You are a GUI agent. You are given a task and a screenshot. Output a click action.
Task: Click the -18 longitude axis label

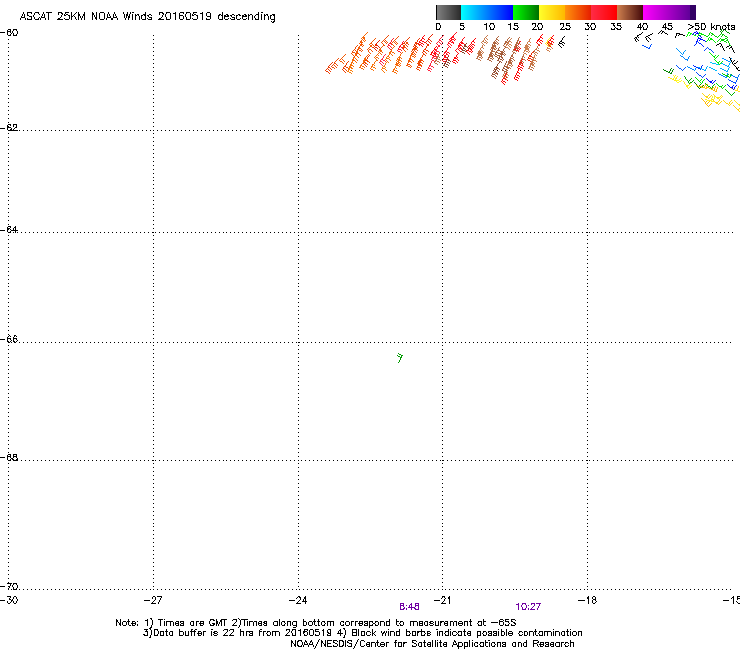point(588,600)
